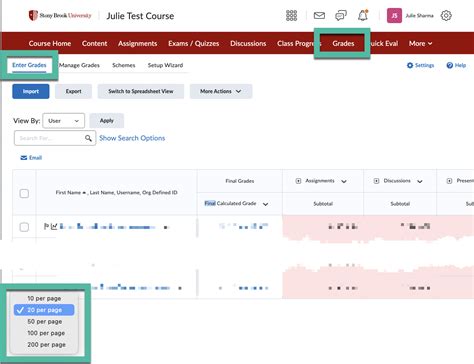
Task: Check the first student row checkbox
Action: click(24, 227)
